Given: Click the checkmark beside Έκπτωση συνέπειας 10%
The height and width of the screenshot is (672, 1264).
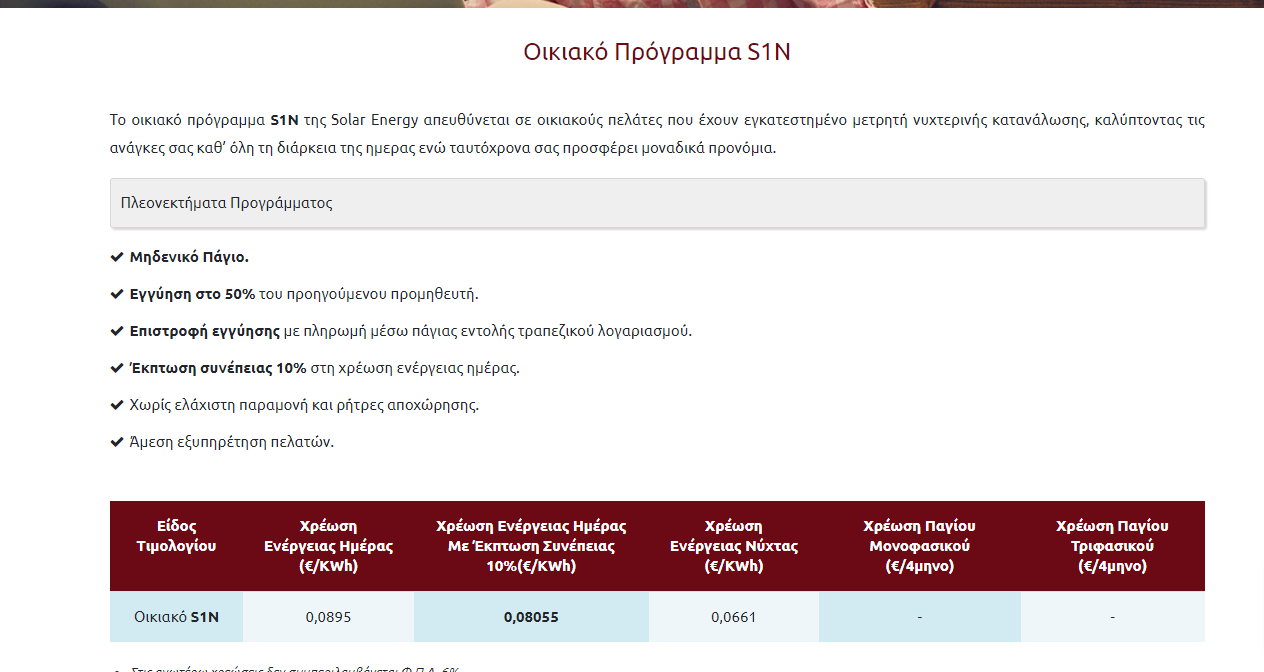Looking at the screenshot, I should pyautogui.click(x=117, y=368).
